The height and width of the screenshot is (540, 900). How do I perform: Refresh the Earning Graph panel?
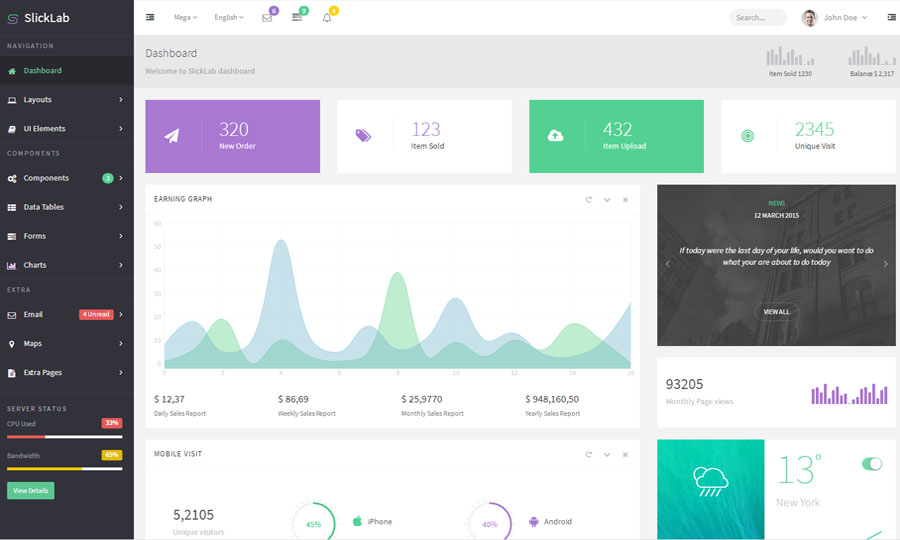click(589, 199)
